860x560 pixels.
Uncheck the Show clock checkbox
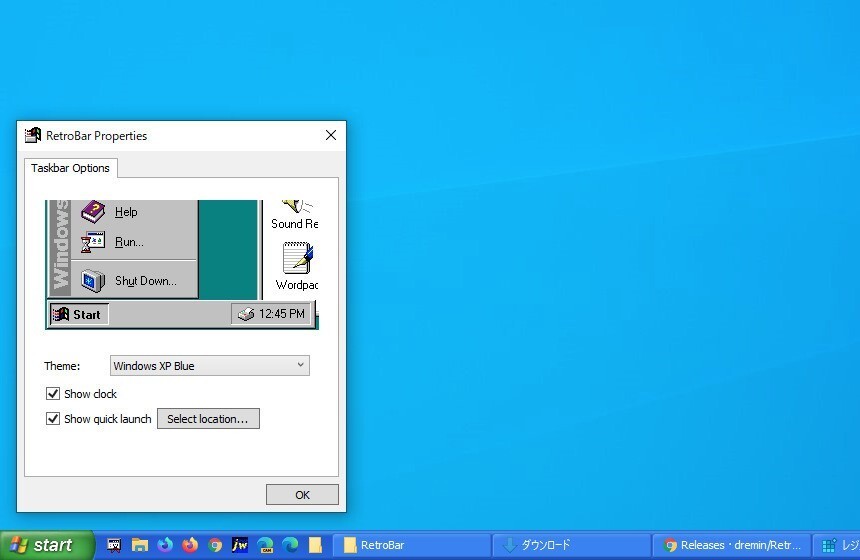coord(53,394)
